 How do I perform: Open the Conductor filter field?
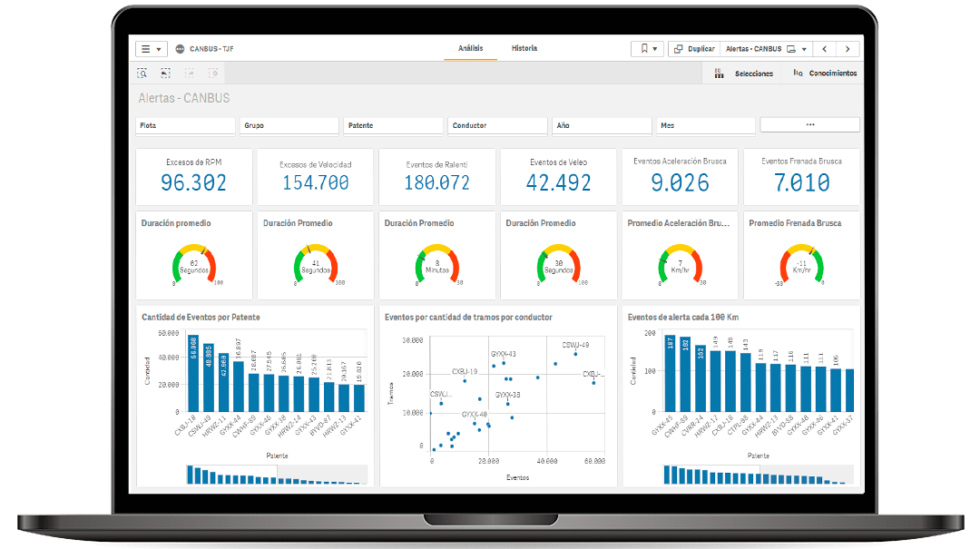[x=498, y=125]
